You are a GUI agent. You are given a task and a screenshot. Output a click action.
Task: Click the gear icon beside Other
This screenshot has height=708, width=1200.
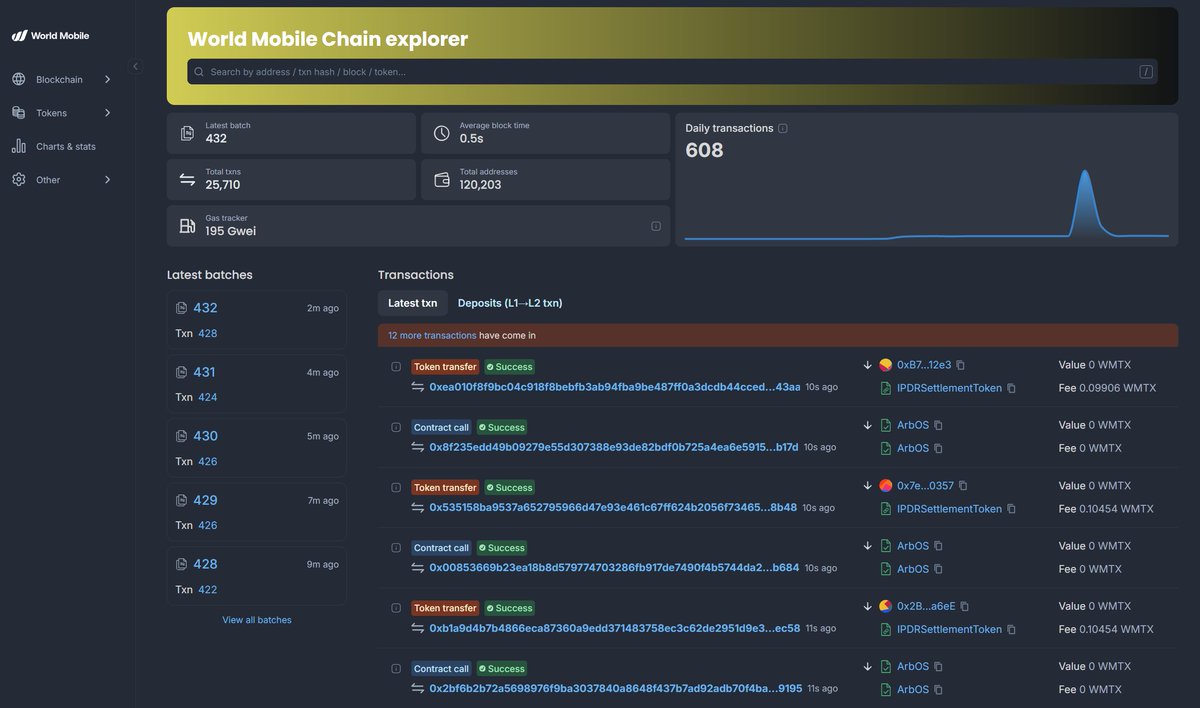[x=17, y=179]
